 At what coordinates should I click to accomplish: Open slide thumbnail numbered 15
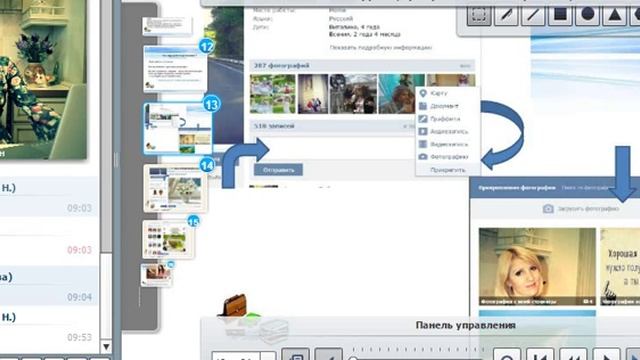[x=169, y=240]
